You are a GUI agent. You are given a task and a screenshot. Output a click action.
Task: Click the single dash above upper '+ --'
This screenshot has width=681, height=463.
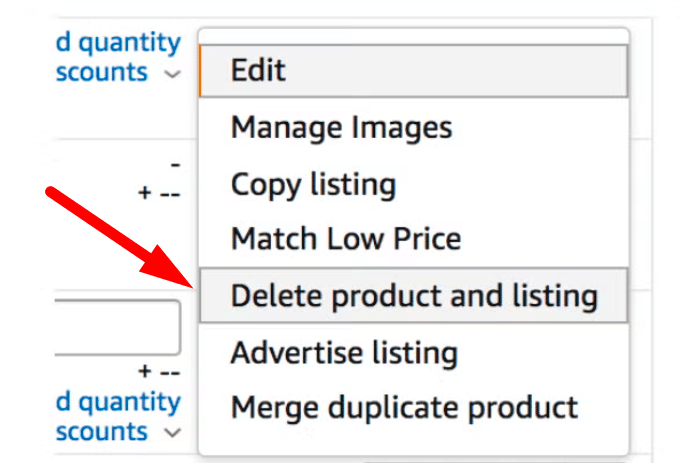point(175,165)
